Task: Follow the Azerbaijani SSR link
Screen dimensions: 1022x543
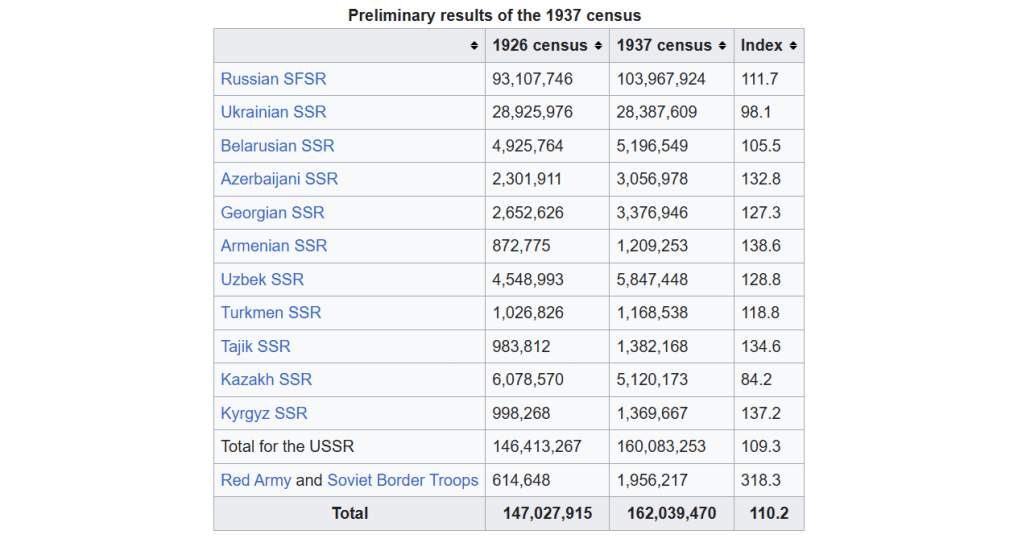Action: pyautogui.click(x=279, y=179)
